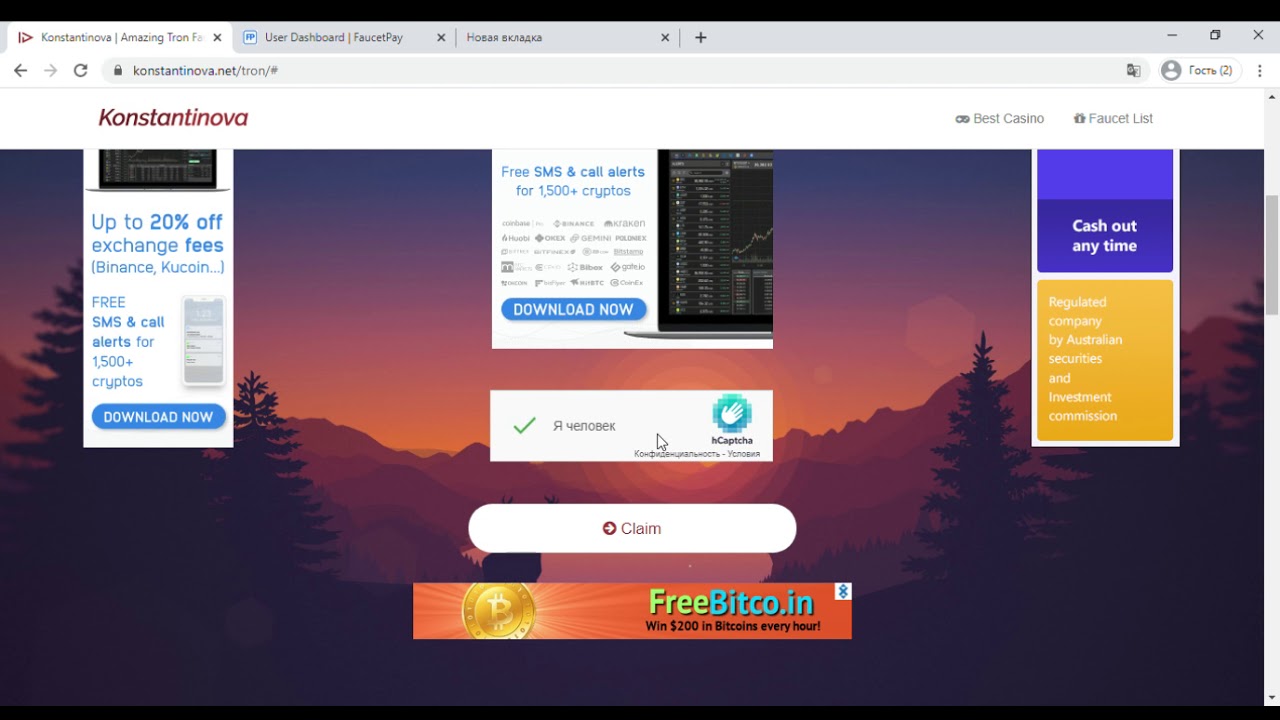This screenshot has width=1280, height=720.
Task: Open a new browser tab with plus
Action: 701,37
